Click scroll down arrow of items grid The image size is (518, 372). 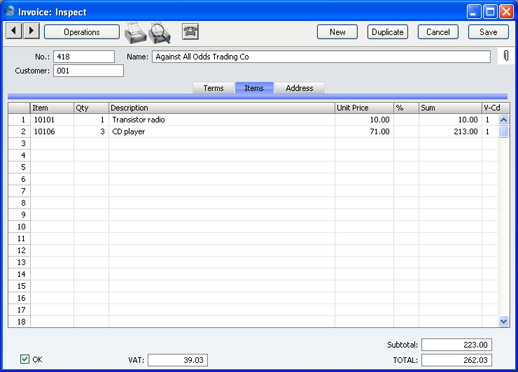(504, 322)
